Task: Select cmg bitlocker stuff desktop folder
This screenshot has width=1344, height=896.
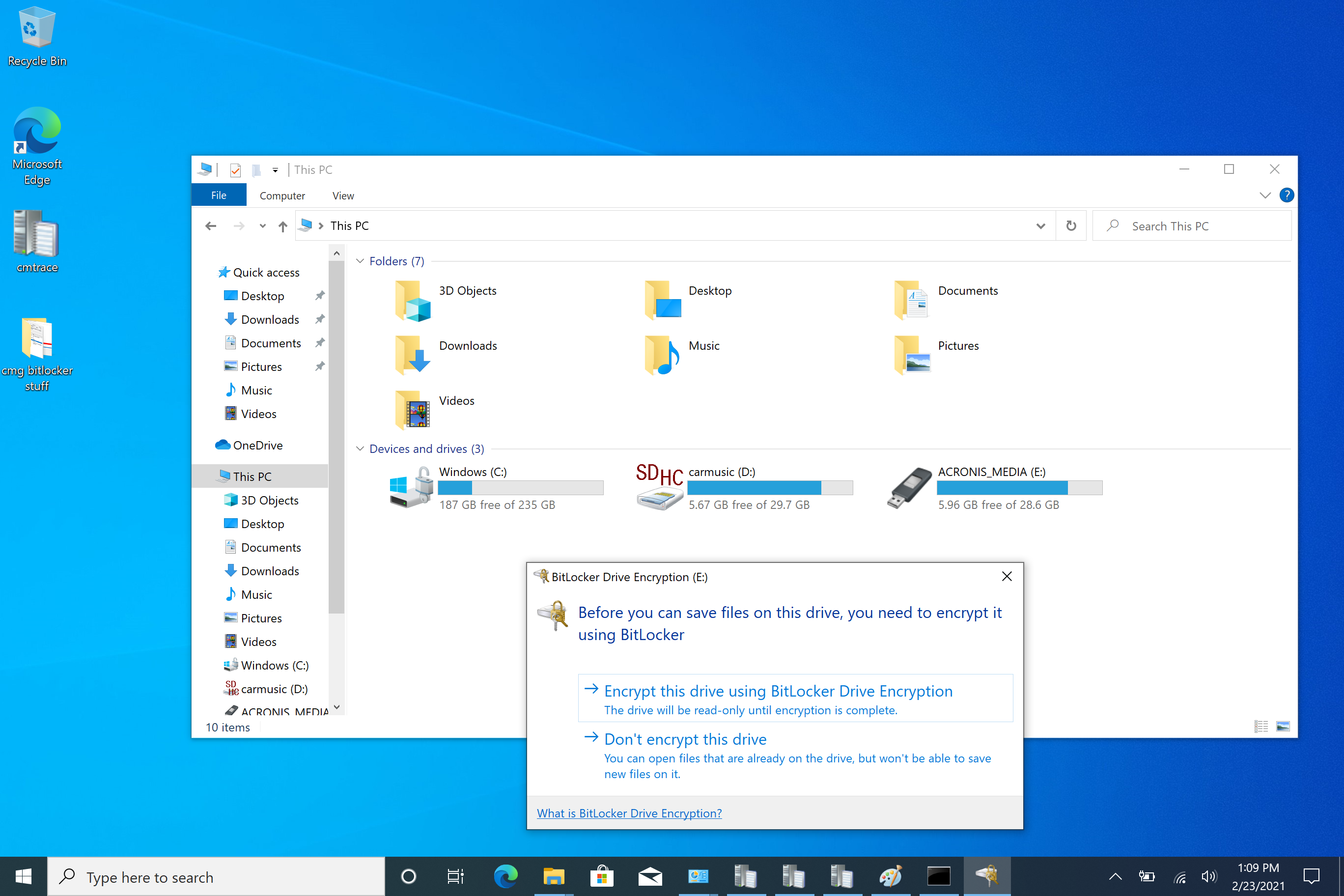Action: tap(37, 355)
